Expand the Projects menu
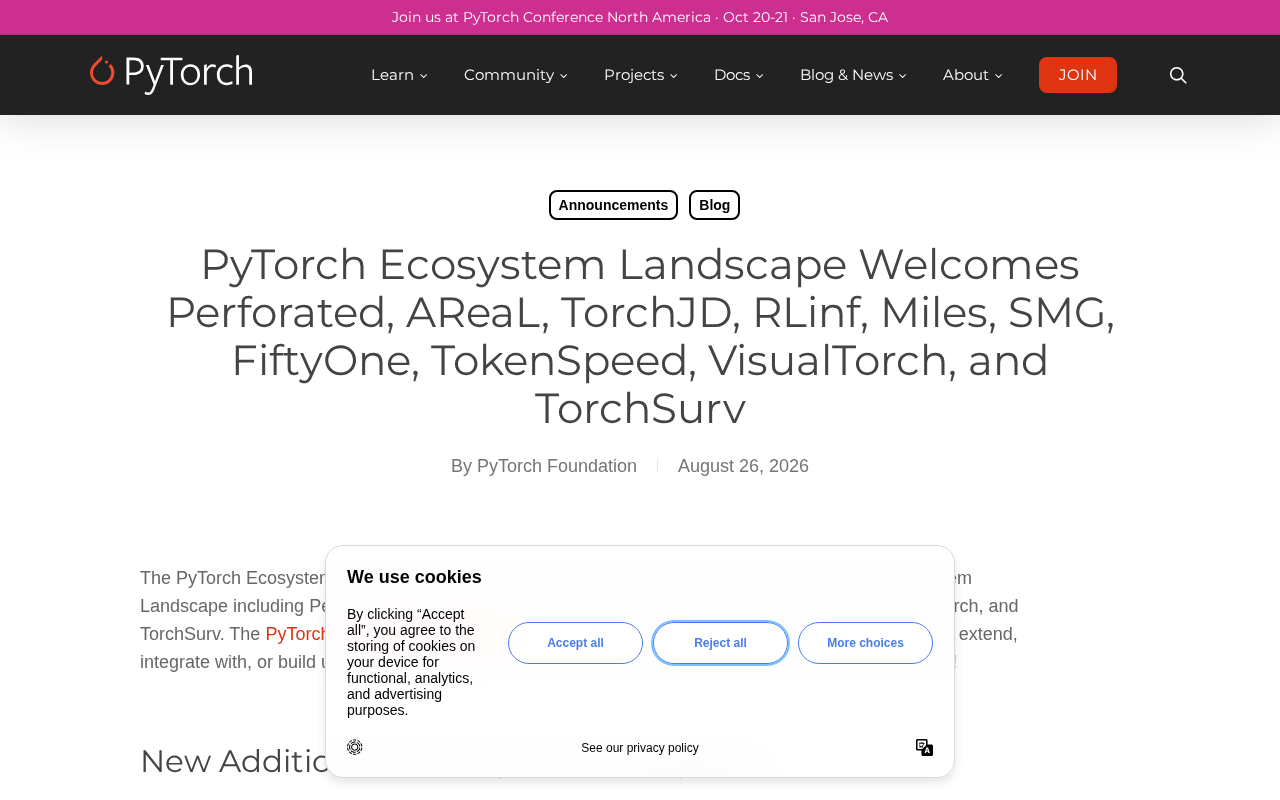Image resolution: width=1280 pixels, height=800 pixels. pos(641,75)
